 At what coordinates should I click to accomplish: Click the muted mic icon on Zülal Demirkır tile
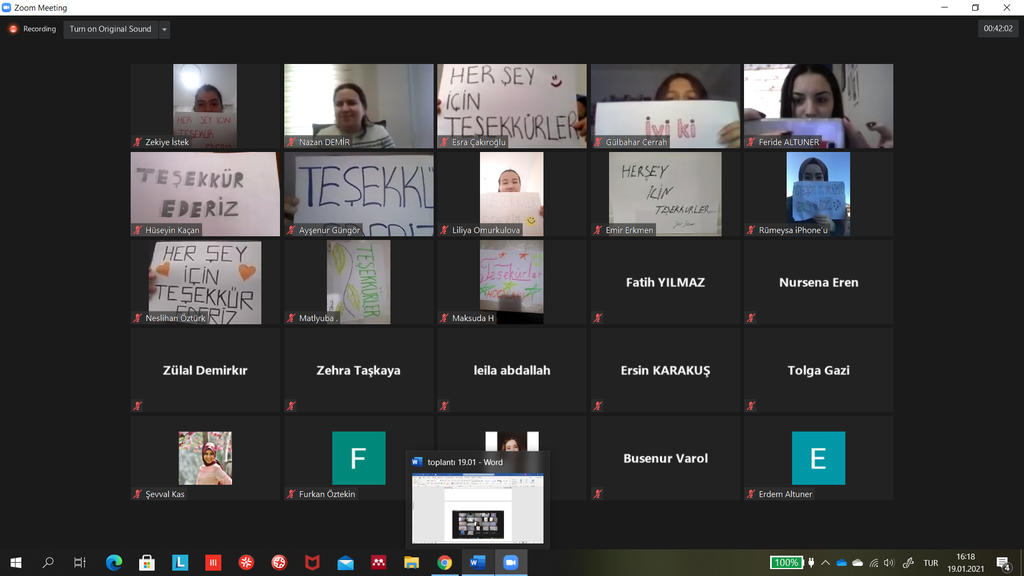[137, 406]
